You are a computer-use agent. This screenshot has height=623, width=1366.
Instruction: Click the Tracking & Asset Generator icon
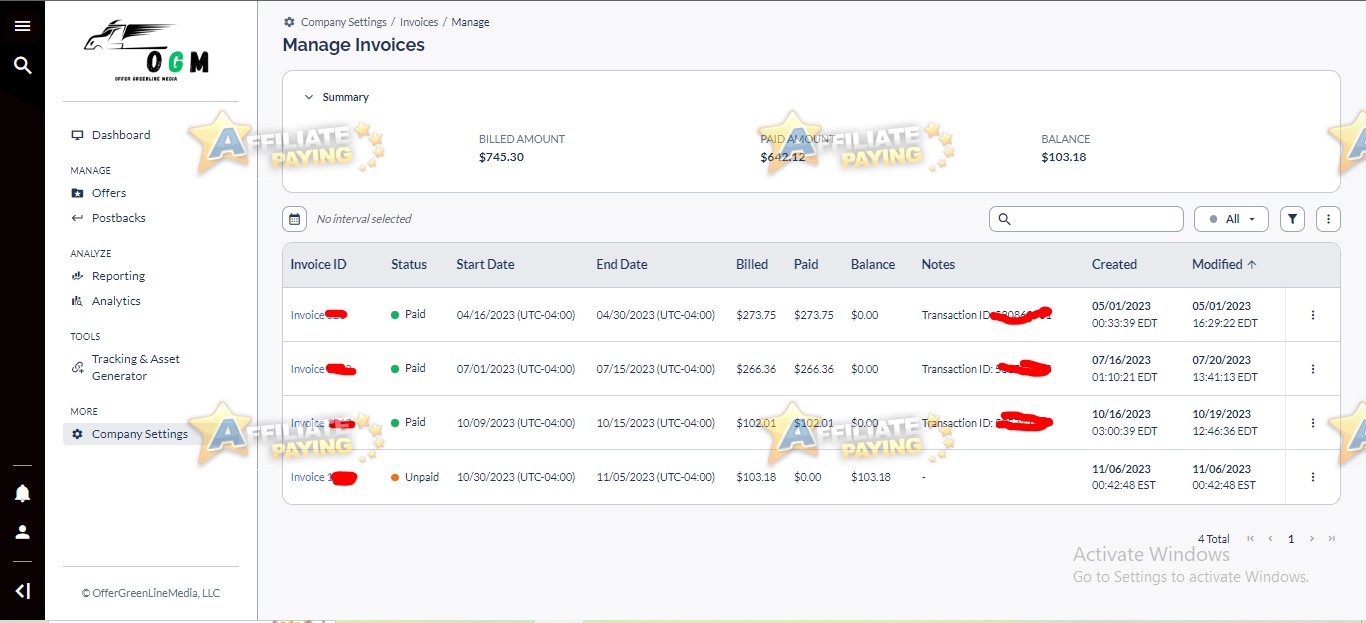tap(77, 368)
